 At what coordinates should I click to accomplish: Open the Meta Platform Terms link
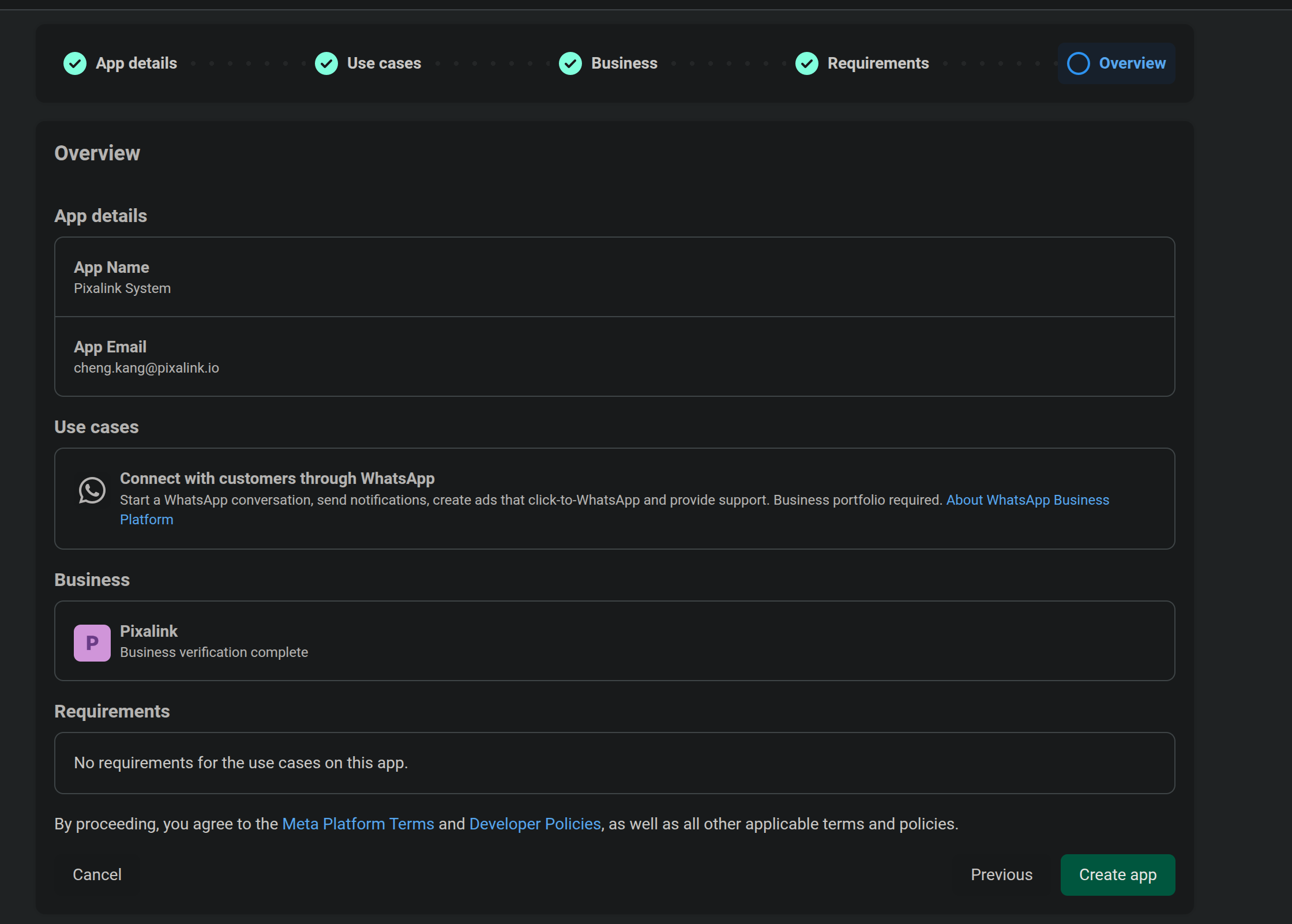coord(358,824)
